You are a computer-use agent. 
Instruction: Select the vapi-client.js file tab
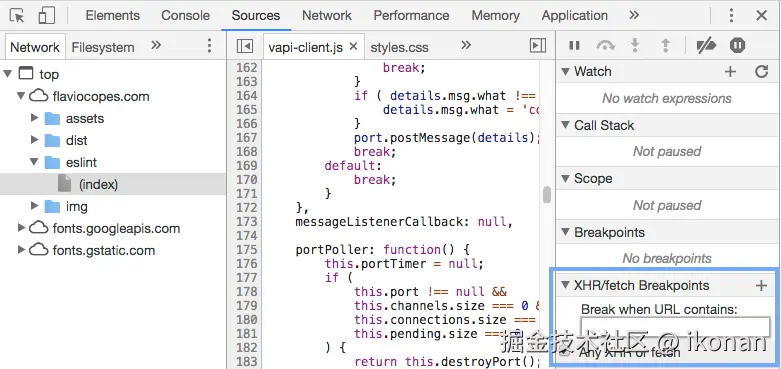pos(305,47)
